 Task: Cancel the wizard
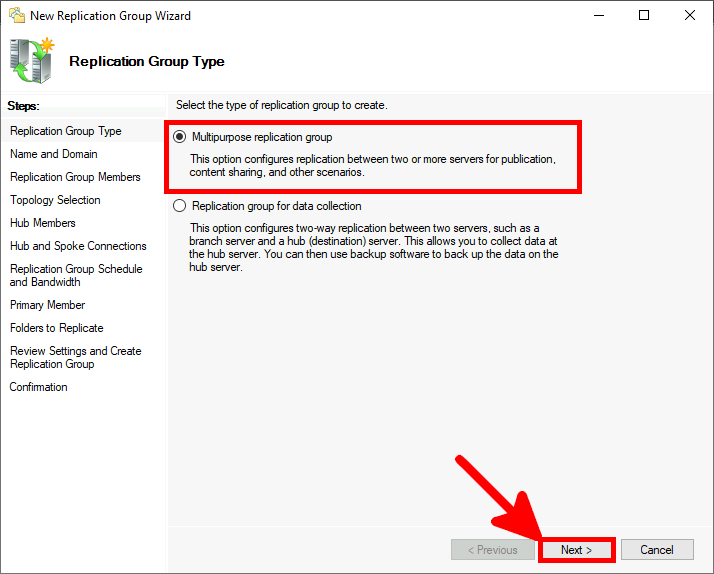click(x=657, y=550)
